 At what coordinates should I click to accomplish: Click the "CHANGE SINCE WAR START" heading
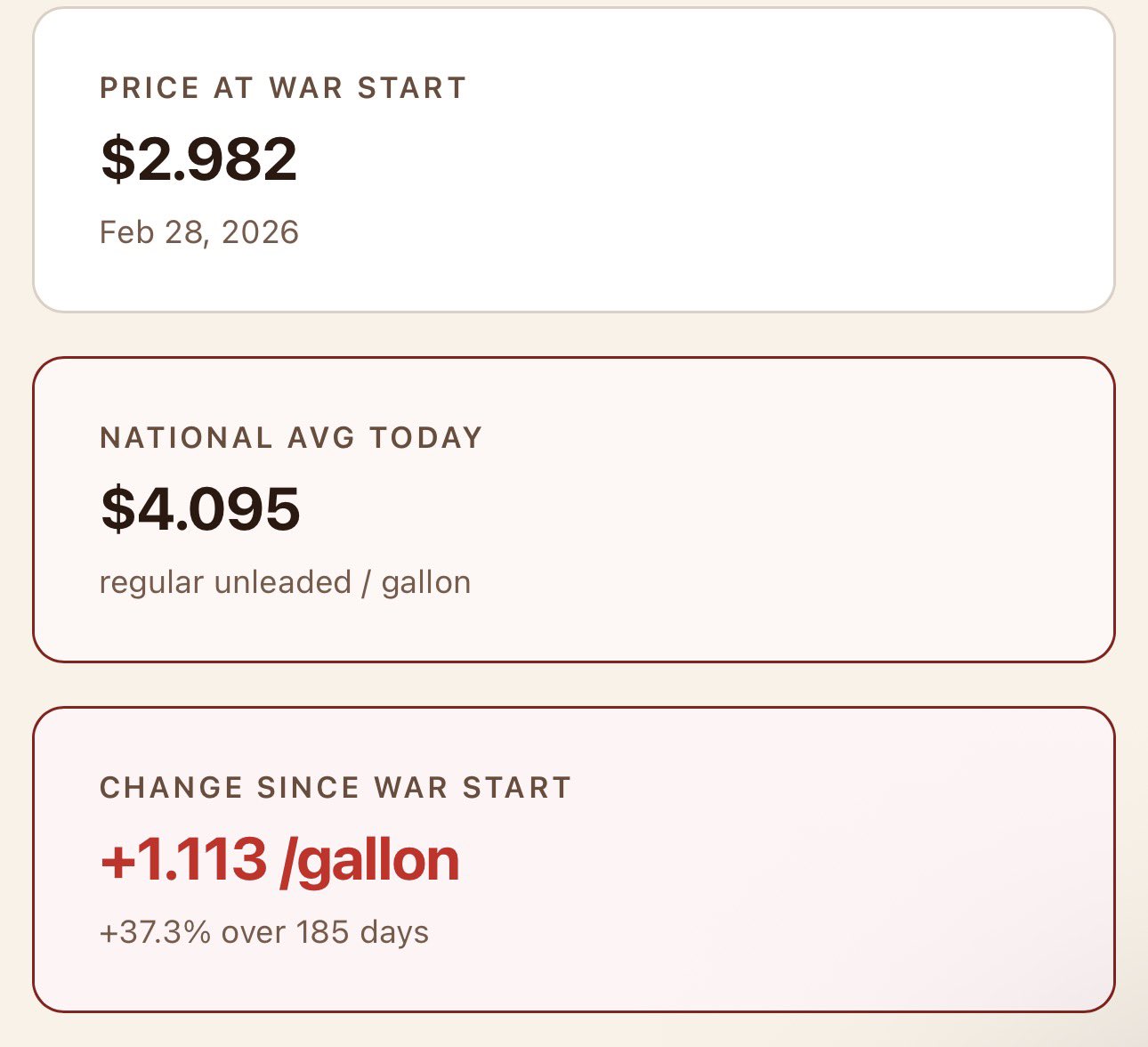coord(336,788)
